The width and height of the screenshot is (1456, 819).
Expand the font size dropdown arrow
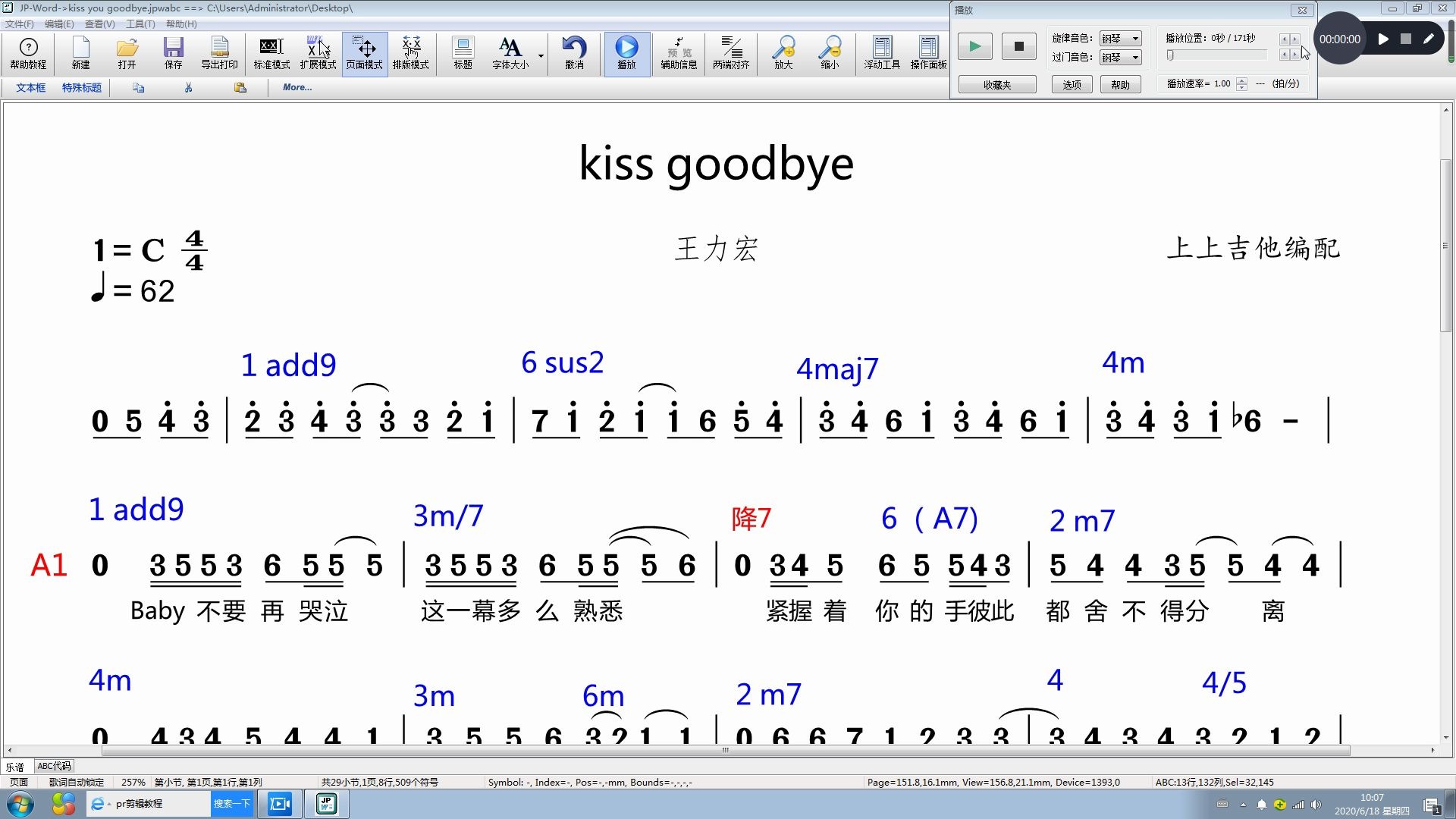(541, 56)
